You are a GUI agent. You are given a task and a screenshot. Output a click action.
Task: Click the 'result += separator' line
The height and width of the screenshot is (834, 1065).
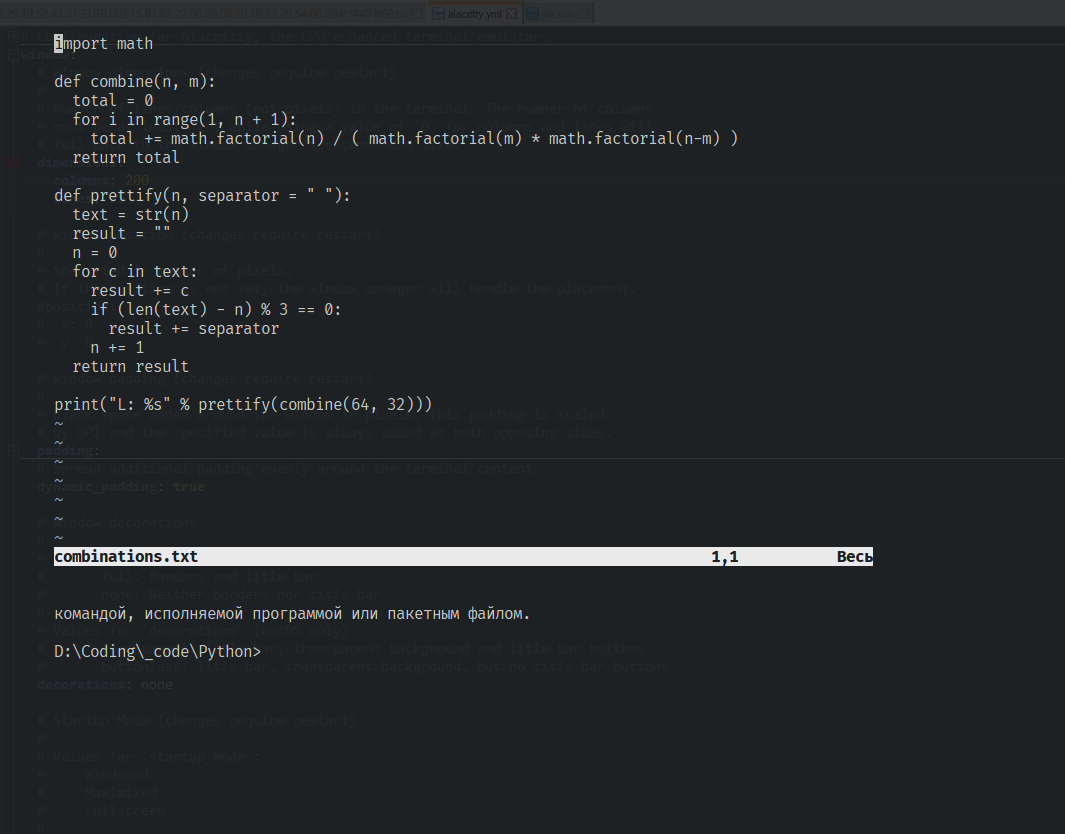[x=194, y=329]
